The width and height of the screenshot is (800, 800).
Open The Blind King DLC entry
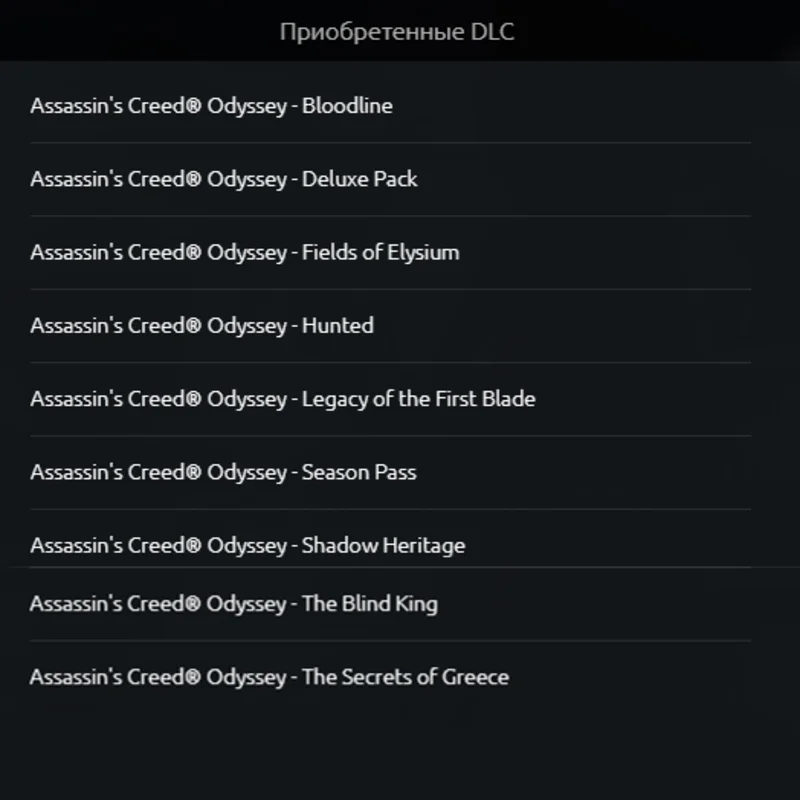tap(234, 604)
